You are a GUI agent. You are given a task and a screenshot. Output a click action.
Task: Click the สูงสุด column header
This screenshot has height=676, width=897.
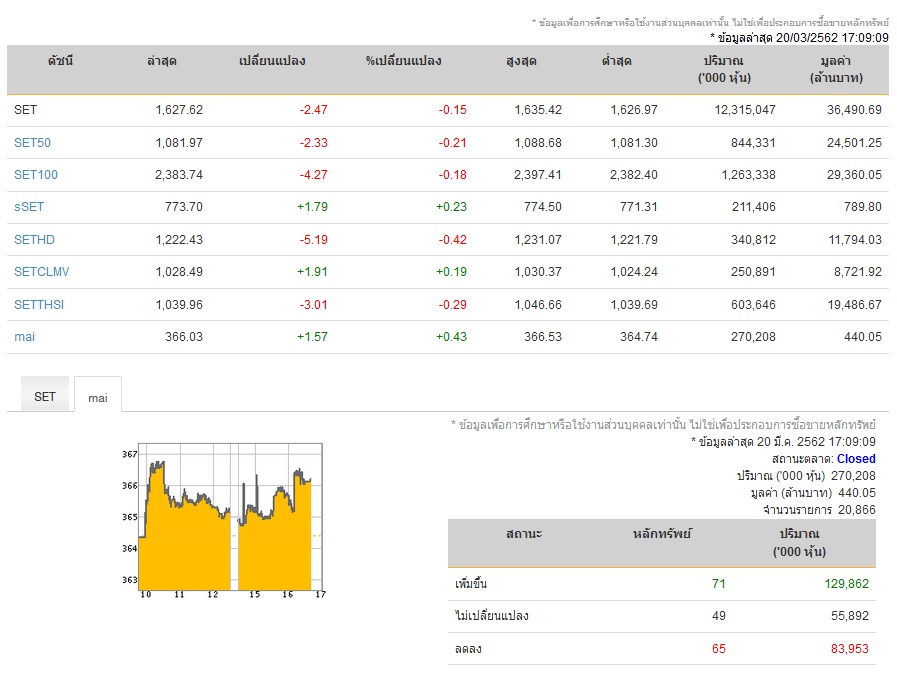[521, 61]
